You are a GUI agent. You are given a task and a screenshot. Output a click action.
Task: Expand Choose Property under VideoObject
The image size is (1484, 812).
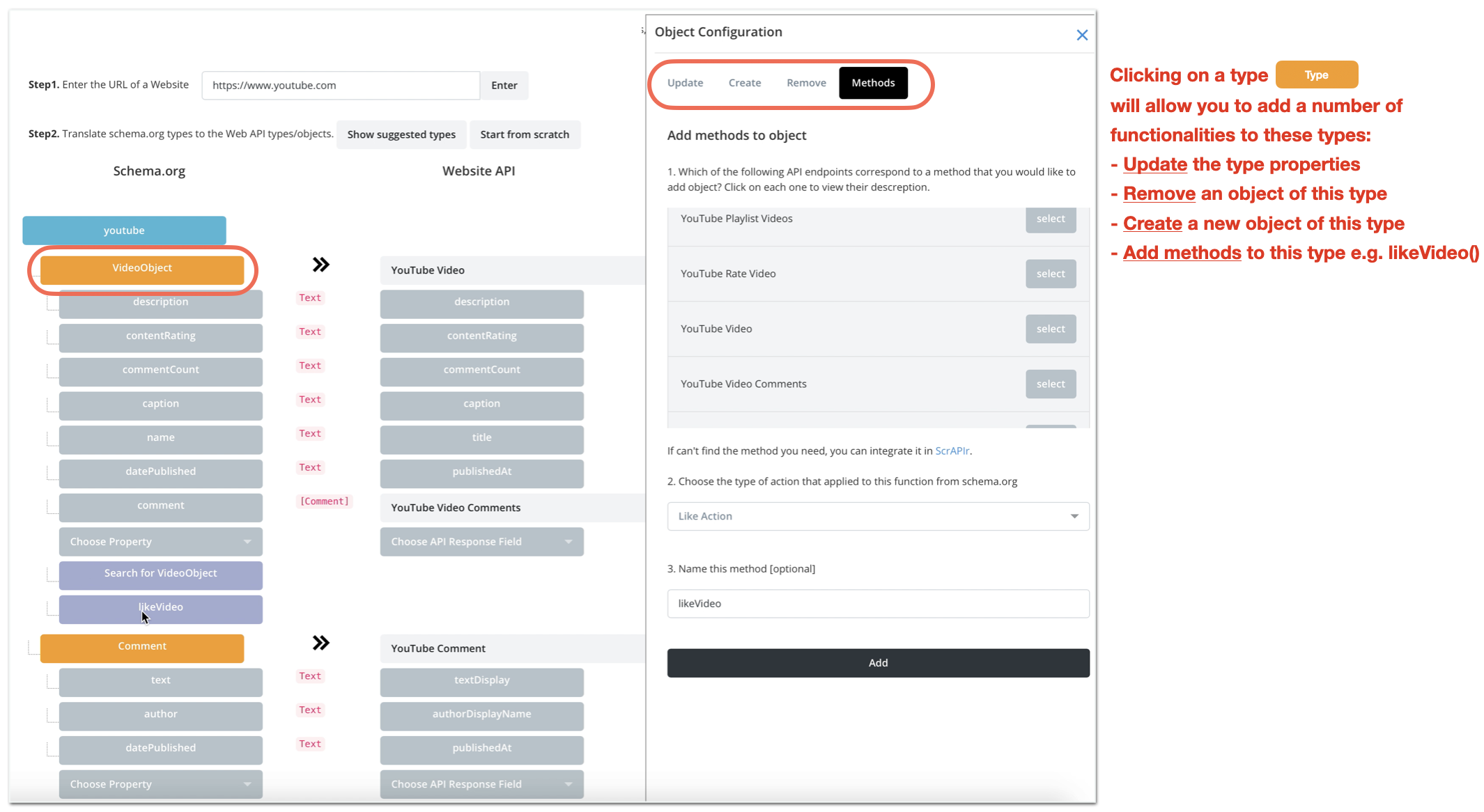160,542
